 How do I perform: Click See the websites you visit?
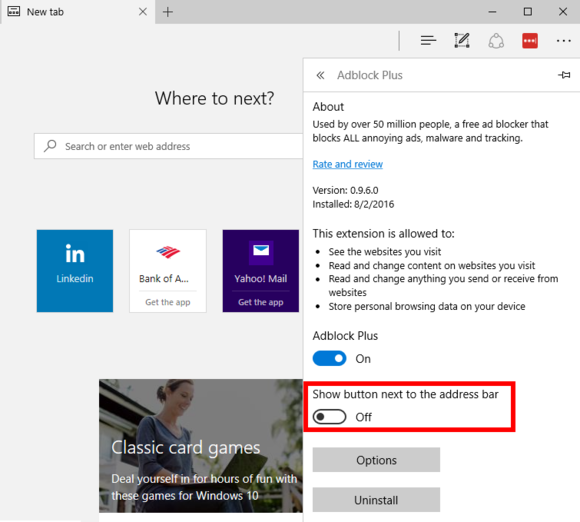point(385,252)
